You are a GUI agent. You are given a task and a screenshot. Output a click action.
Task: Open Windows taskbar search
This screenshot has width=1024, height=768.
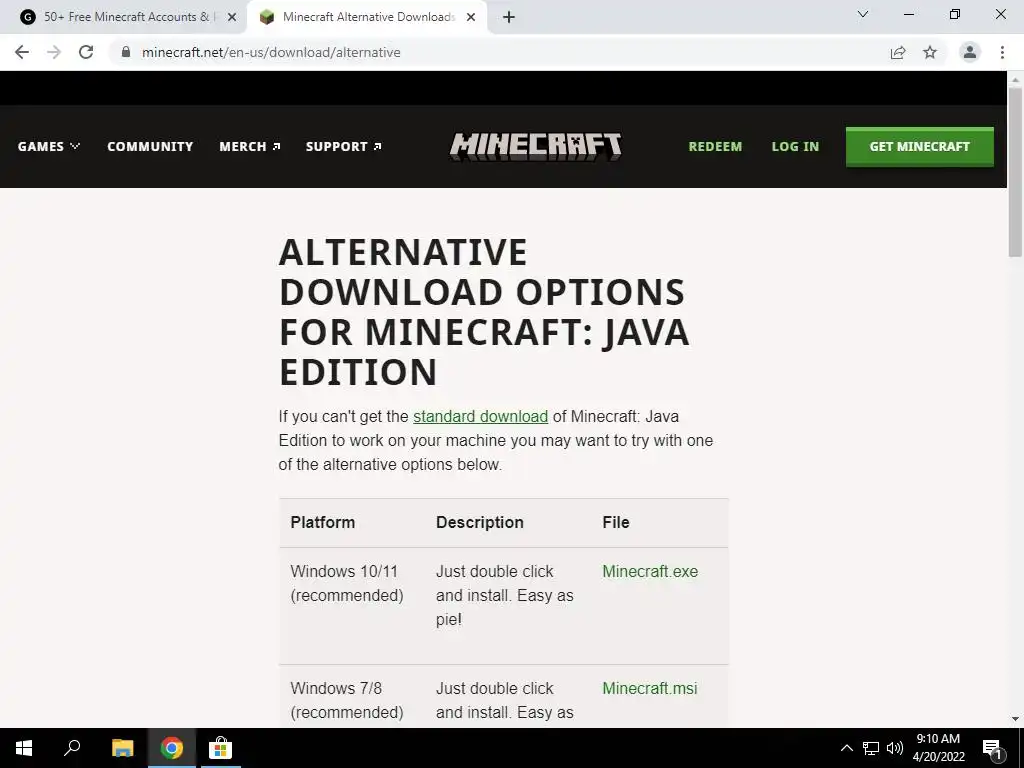tap(72, 748)
